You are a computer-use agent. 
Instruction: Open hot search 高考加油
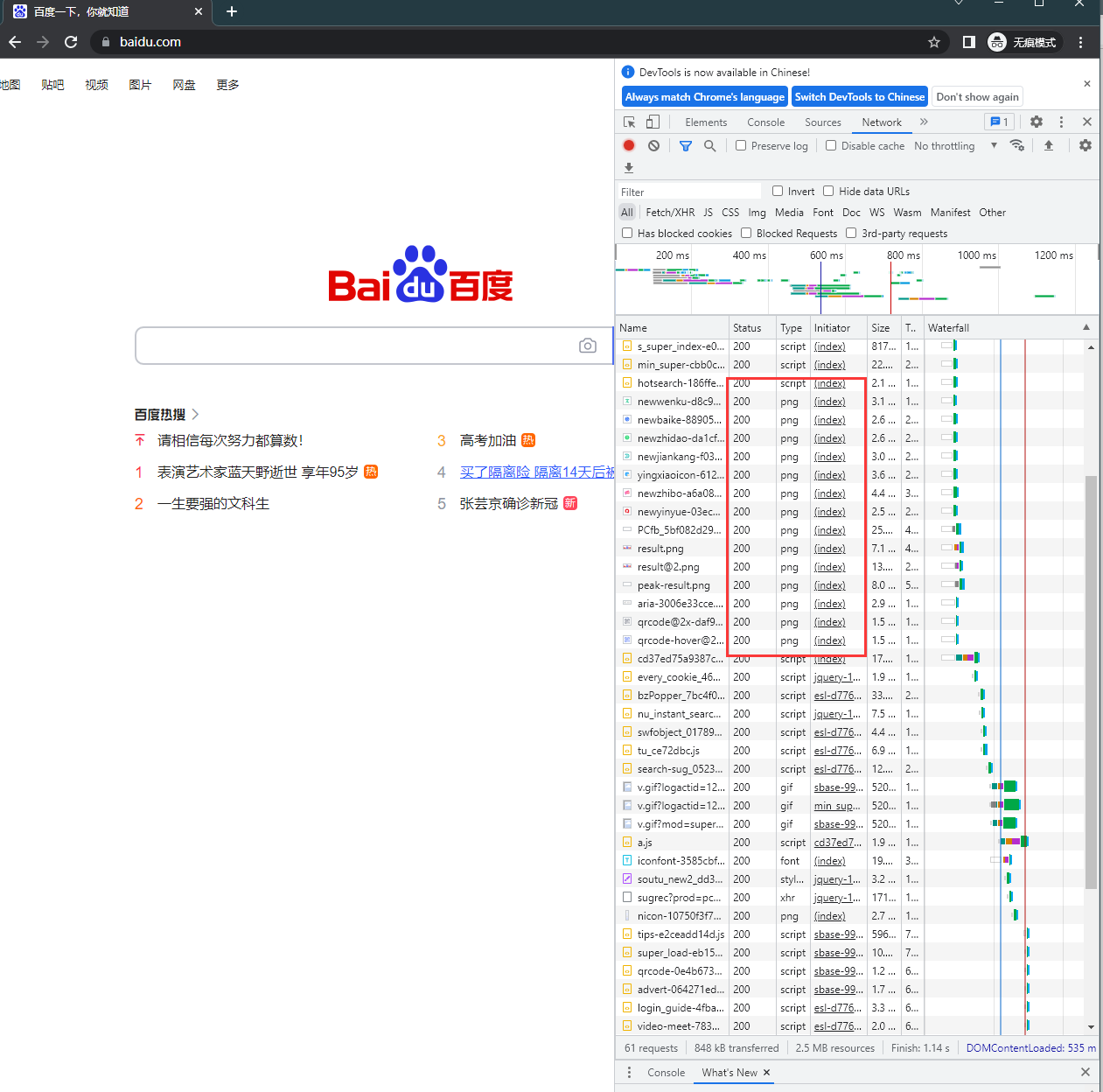tap(488, 440)
